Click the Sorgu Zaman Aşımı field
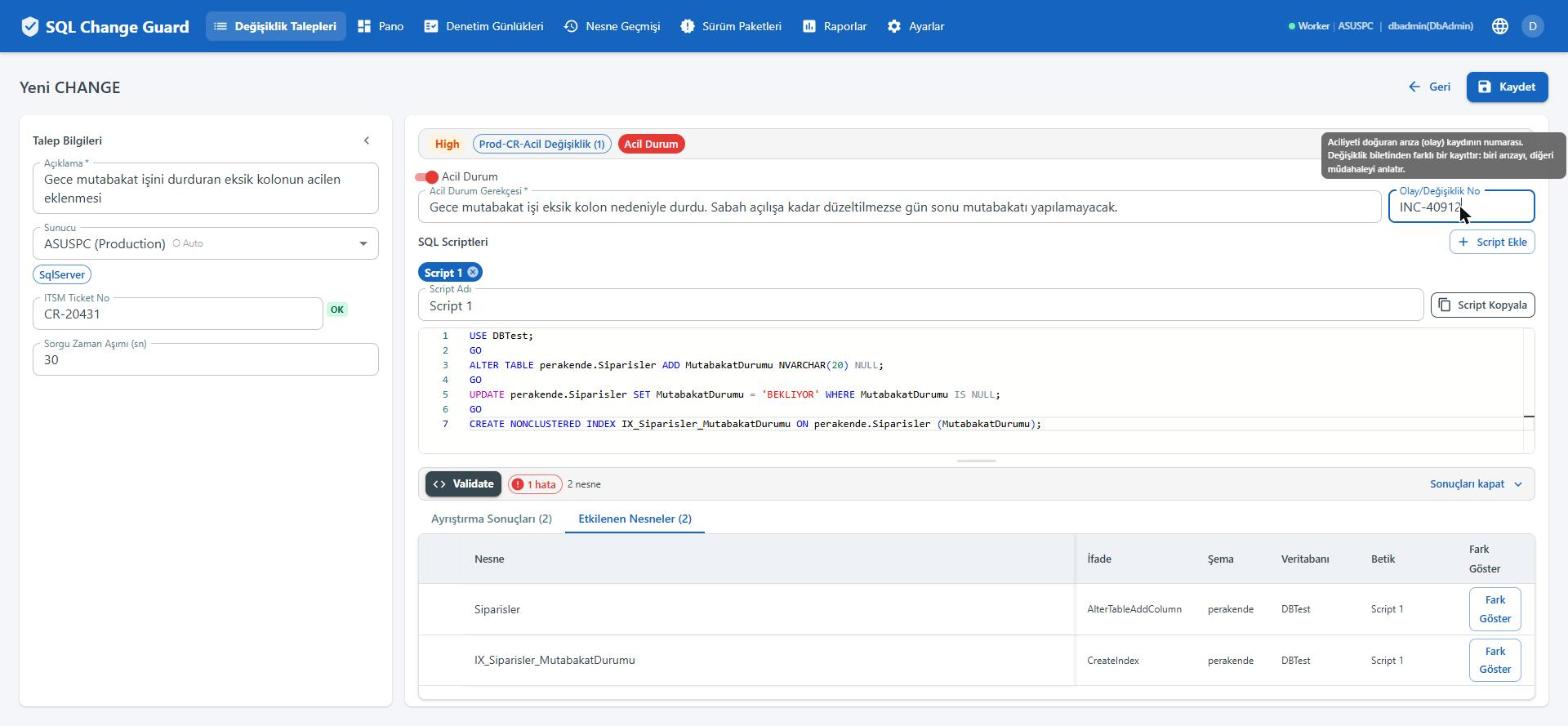The width and height of the screenshot is (1568, 726). (206, 360)
